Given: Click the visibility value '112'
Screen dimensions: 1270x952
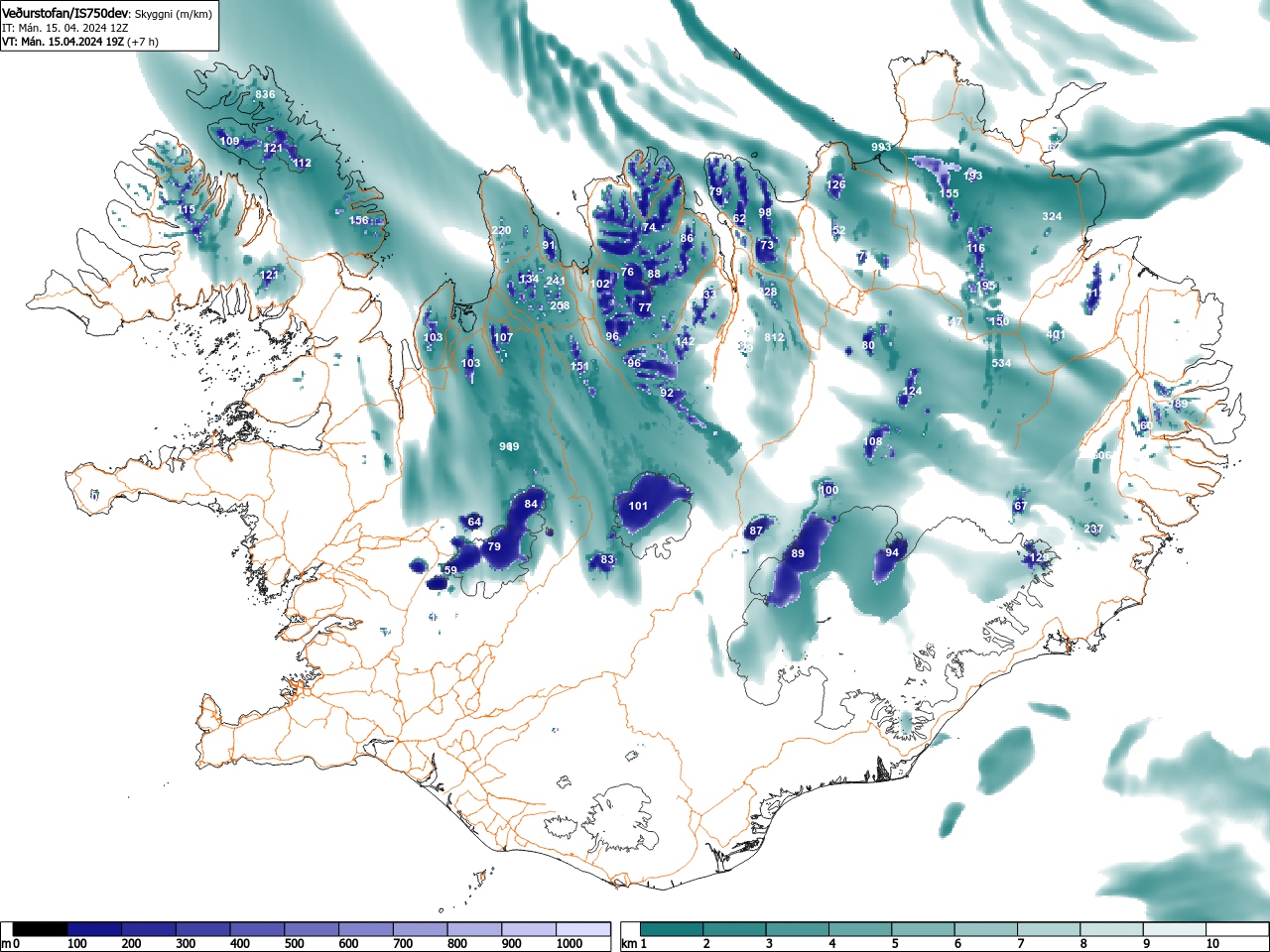Looking at the screenshot, I should (x=302, y=164).
